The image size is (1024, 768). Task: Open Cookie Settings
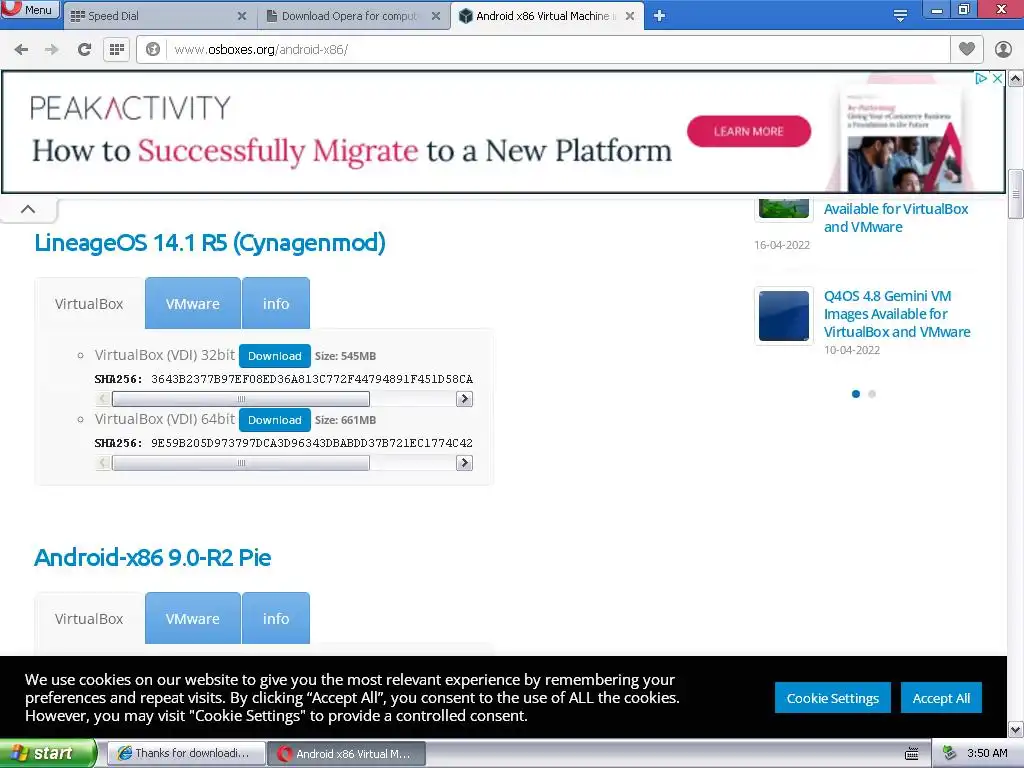[833, 698]
